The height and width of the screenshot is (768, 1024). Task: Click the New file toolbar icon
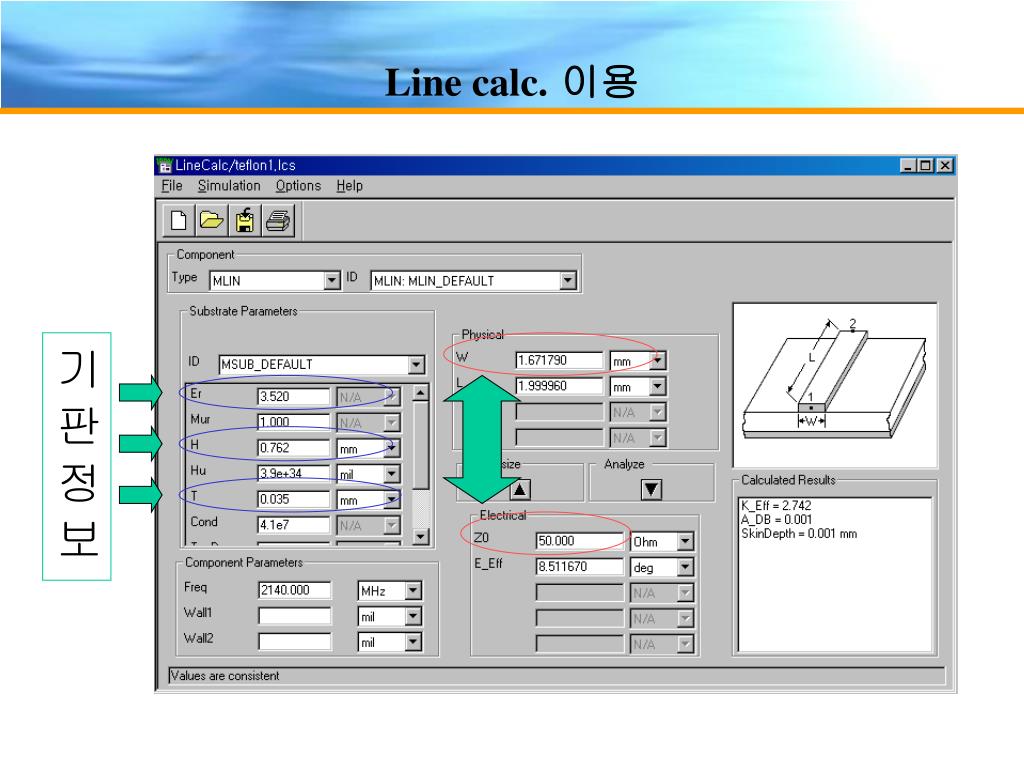[179, 220]
